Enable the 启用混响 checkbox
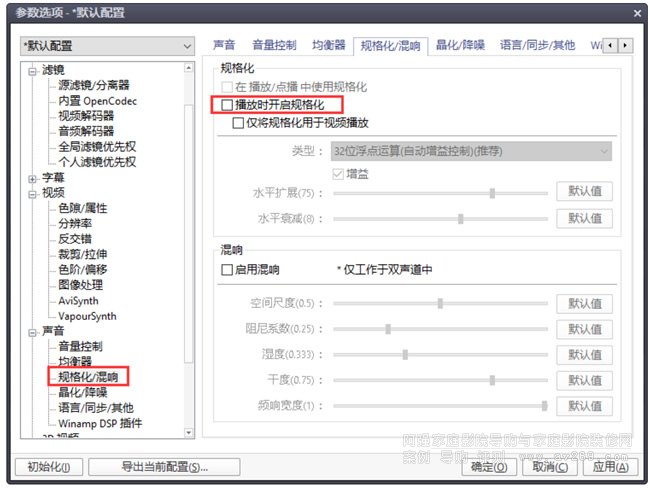The image size is (650, 488). (227, 270)
